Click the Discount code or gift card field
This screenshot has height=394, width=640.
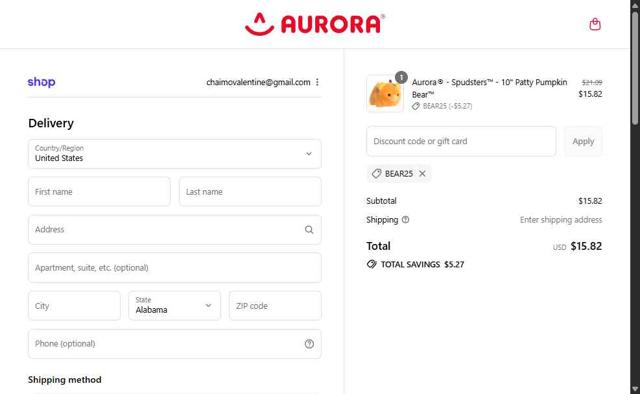coord(461,141)
